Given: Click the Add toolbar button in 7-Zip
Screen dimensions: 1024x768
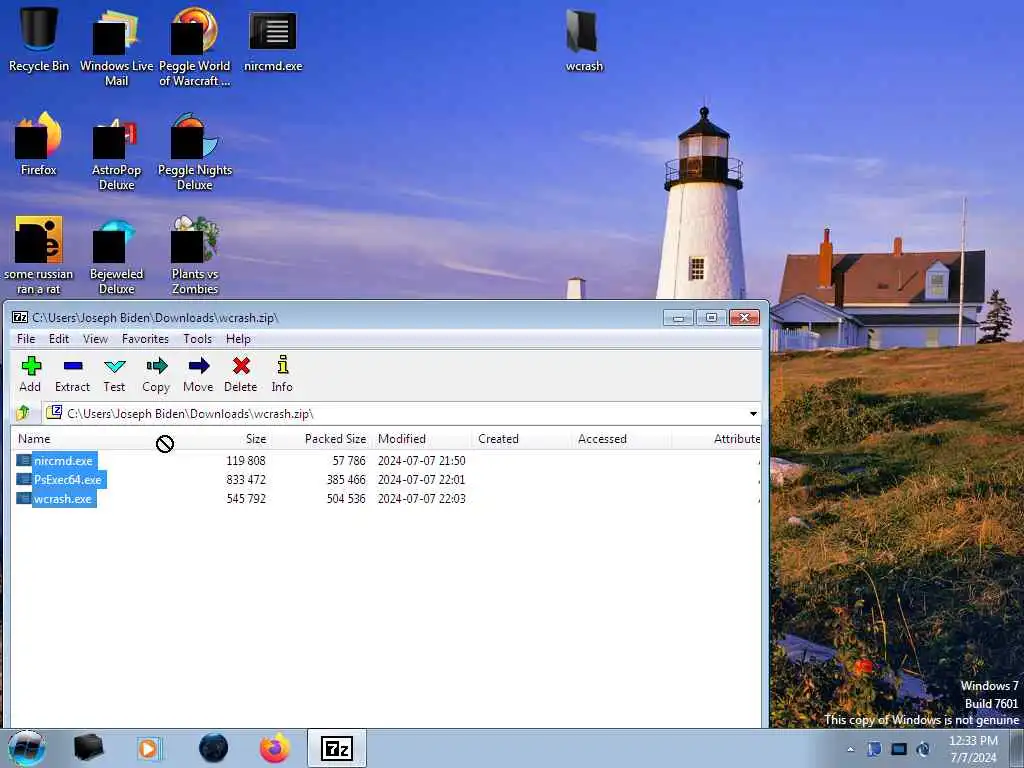Looking at the screenshot, I should click(30, 374).
